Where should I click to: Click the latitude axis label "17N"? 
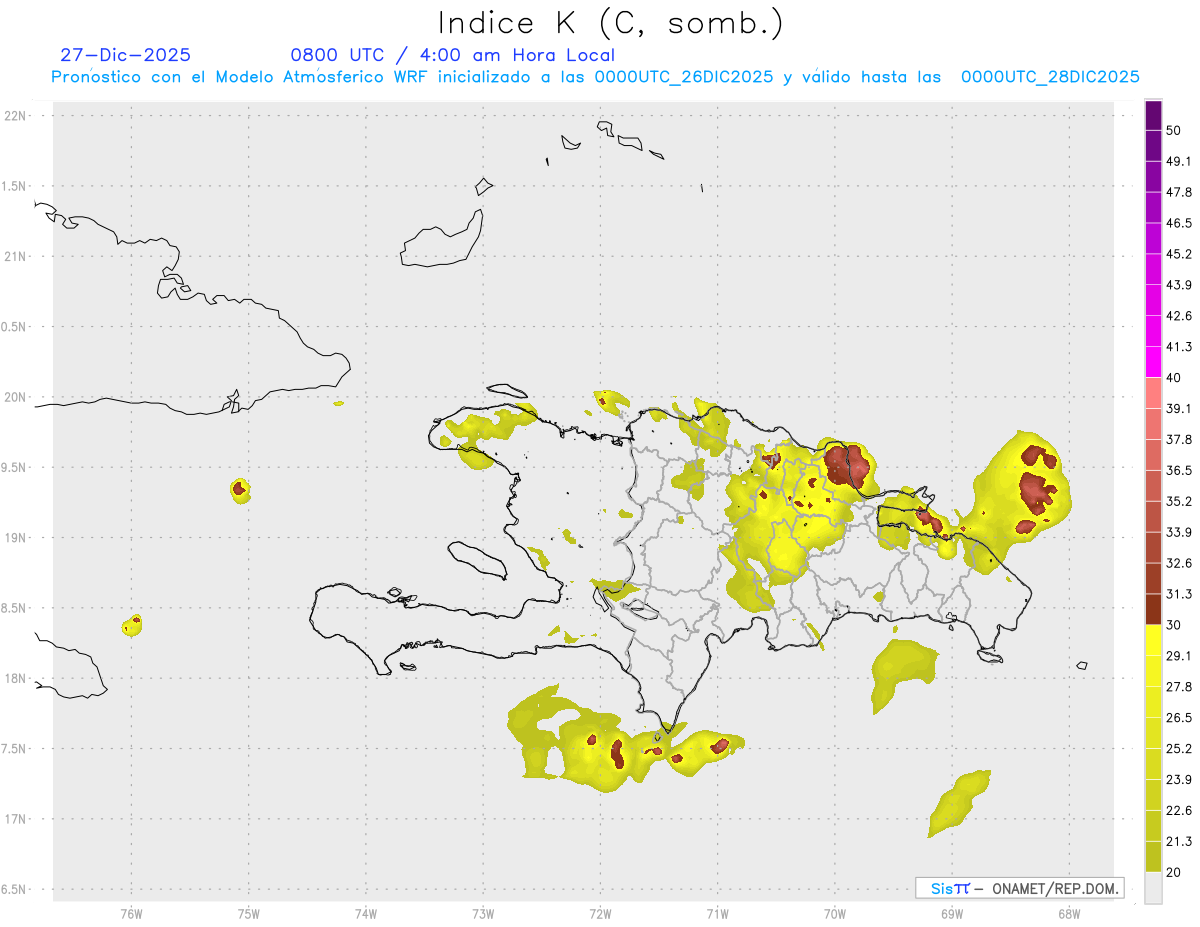coord(17,819)
